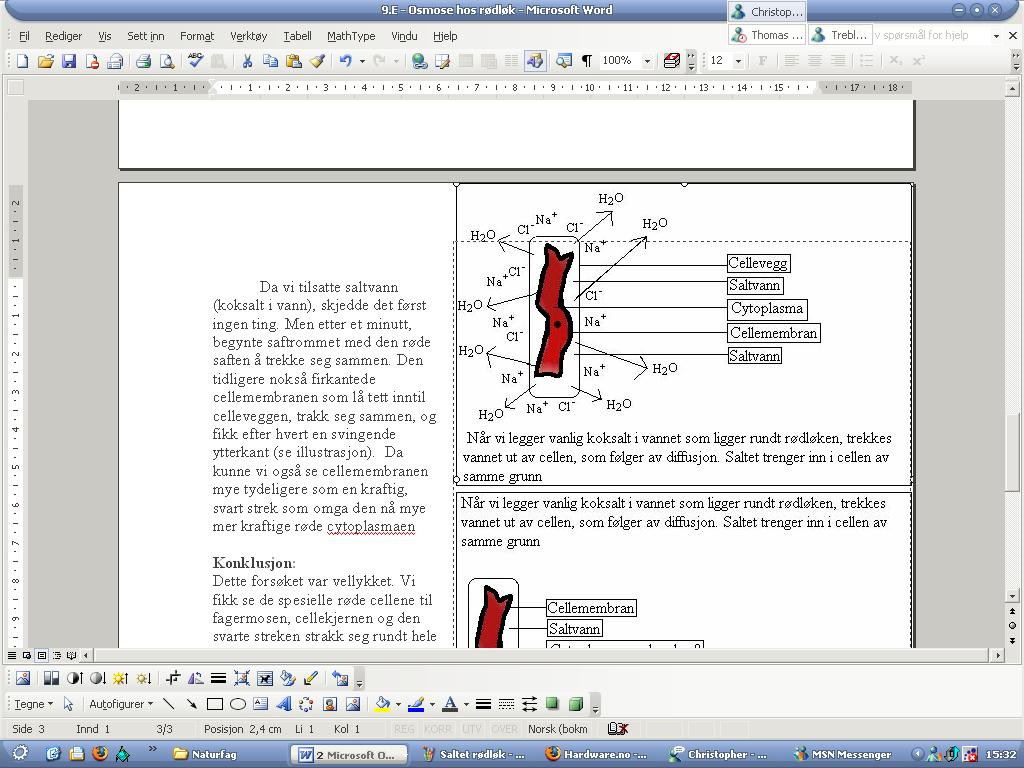1024x768 pixels.
Task: Select the Rectangle drawing tool
Action: click(x=214, y=704)
